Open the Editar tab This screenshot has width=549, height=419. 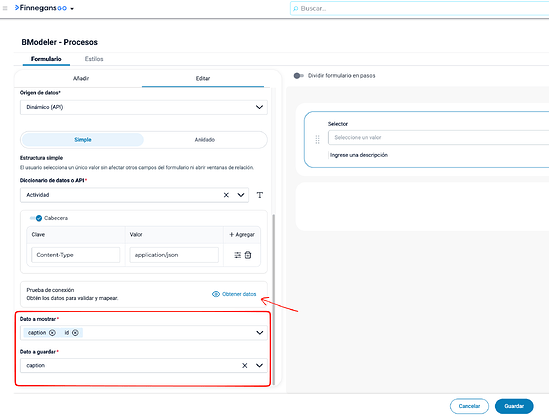(203, 78)
